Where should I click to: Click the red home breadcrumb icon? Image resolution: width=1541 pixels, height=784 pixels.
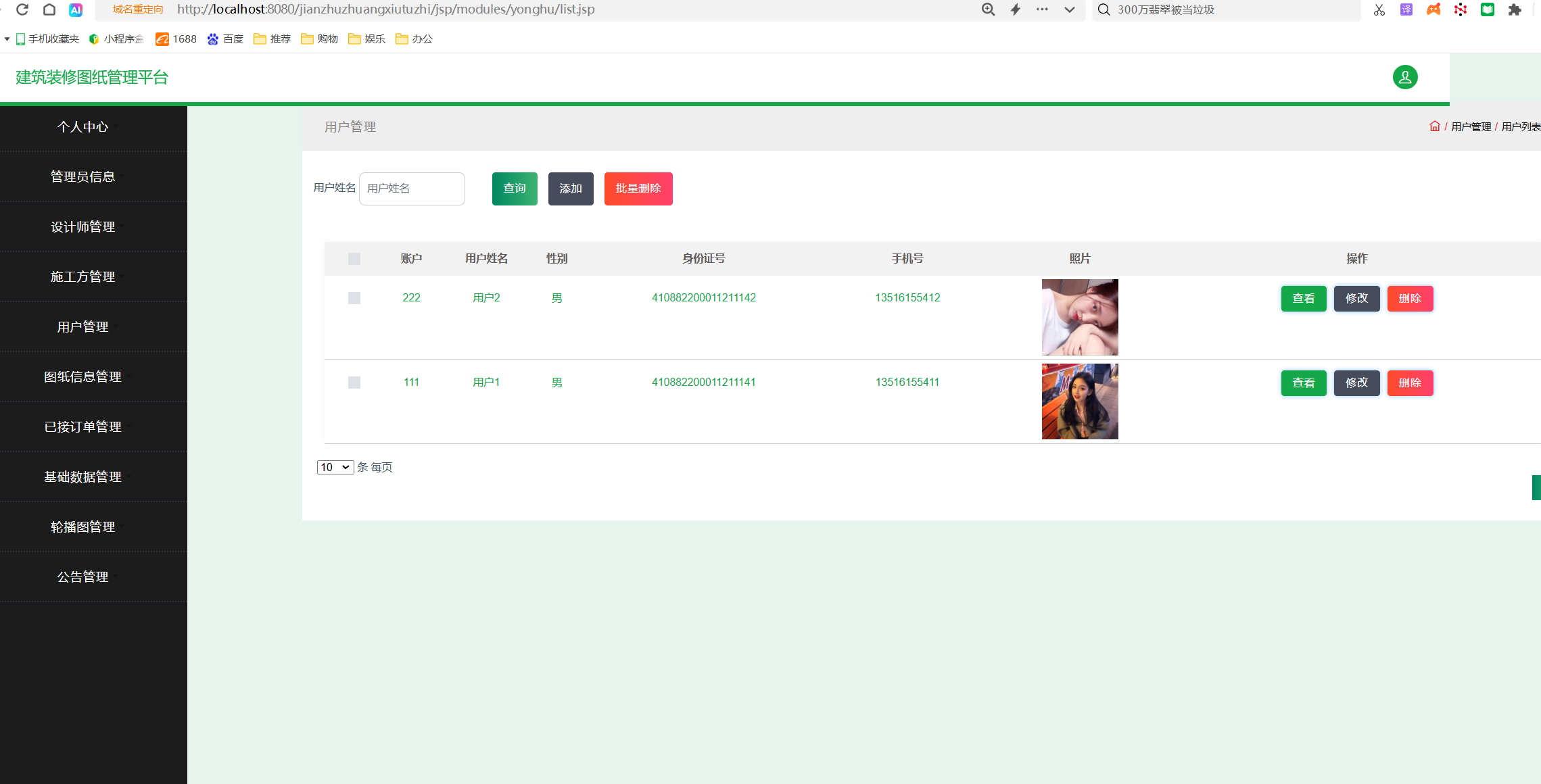tap(1434, 126)
